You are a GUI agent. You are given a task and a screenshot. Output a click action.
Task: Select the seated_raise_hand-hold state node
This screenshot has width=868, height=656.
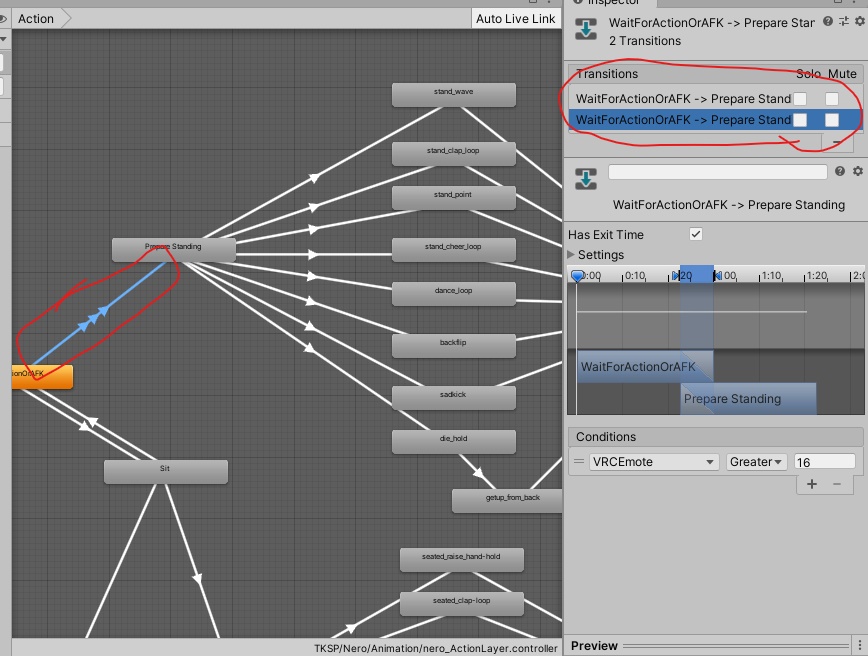tap(461, 560)
